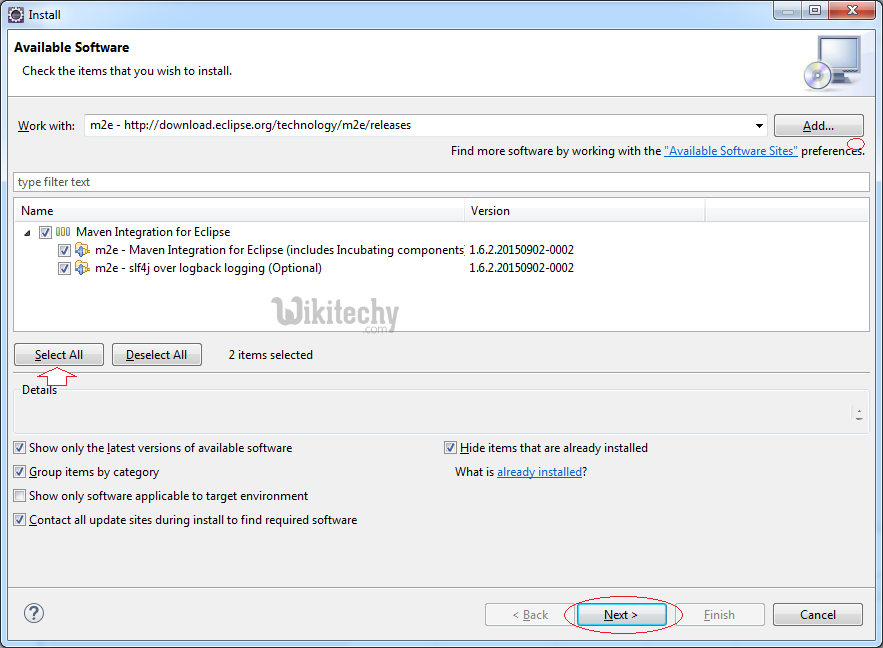Viewport: 883px width, 648px height.
Task: Click the Eclipse Install window title icon
Action: [15, 14]
